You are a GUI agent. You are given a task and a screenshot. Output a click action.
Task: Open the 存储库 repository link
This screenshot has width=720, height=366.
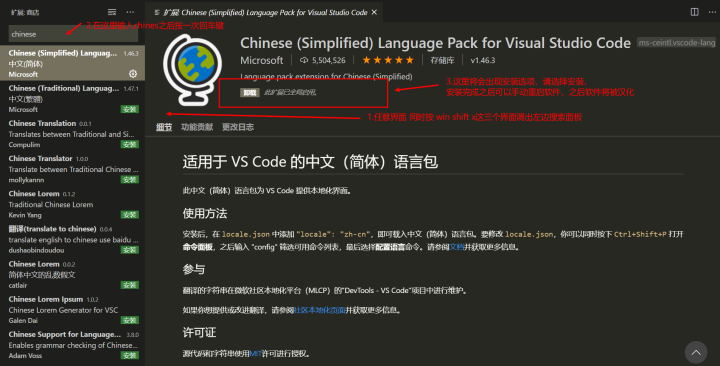[442, 60]
